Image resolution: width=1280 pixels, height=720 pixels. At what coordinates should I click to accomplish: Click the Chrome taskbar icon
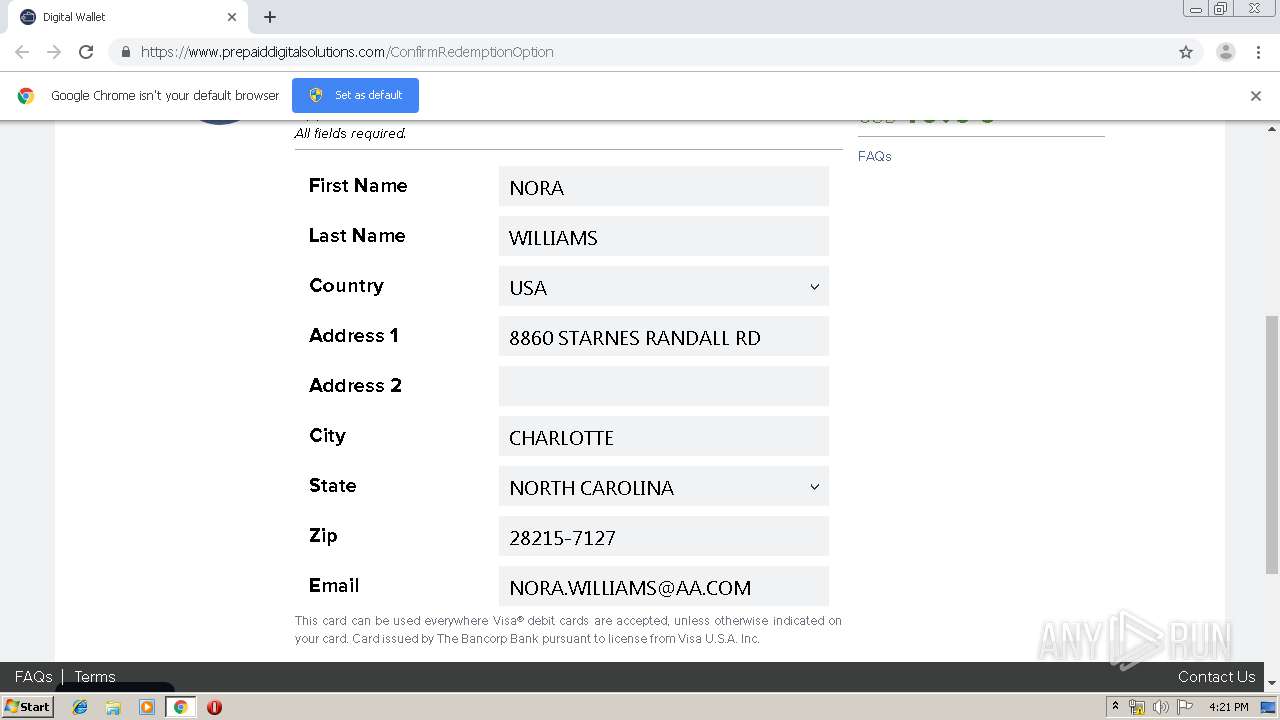(180, 707)
